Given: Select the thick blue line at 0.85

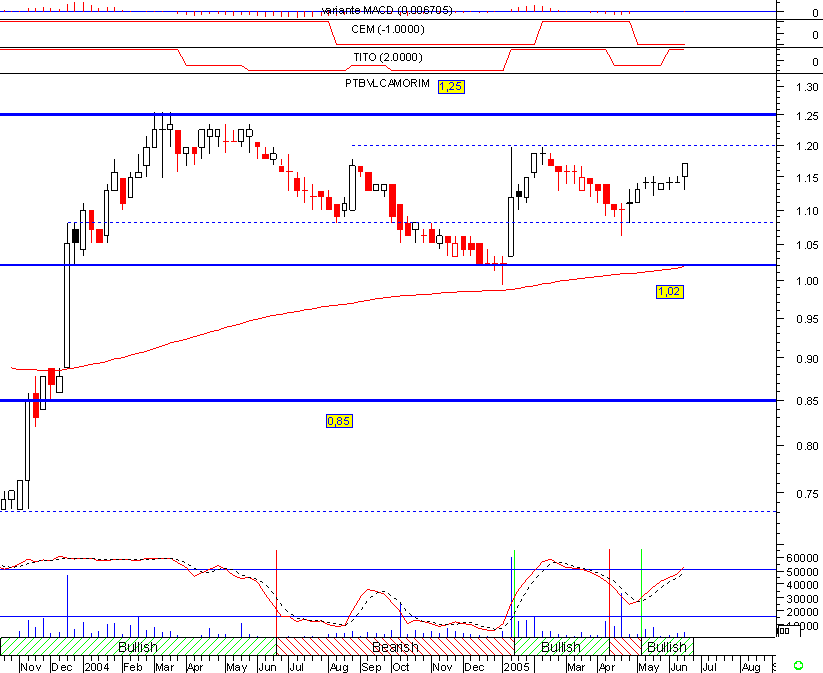Looking at the screenshot, I should (x=388, y=401).
